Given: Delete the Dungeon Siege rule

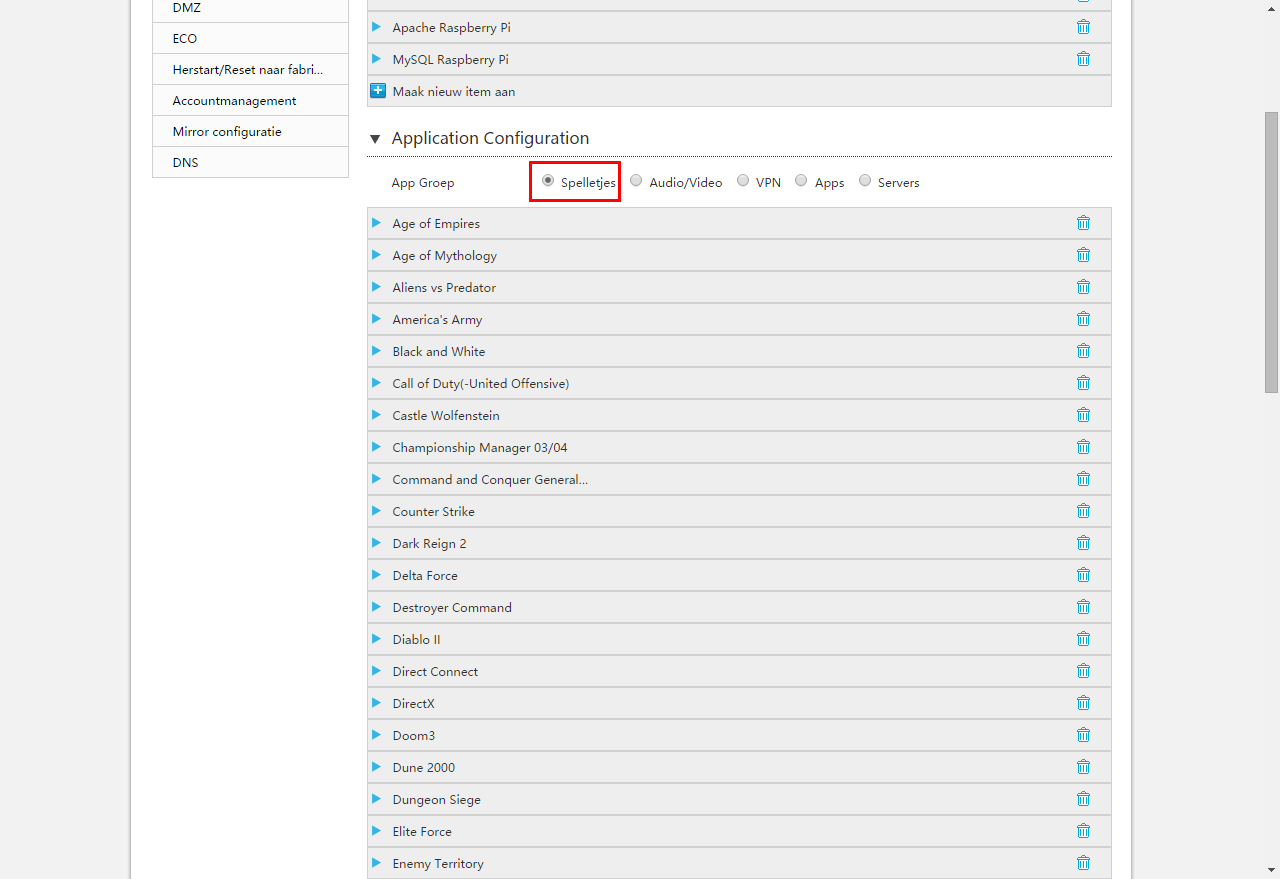Looking at the screenshot, I should tap(1083, 799).
